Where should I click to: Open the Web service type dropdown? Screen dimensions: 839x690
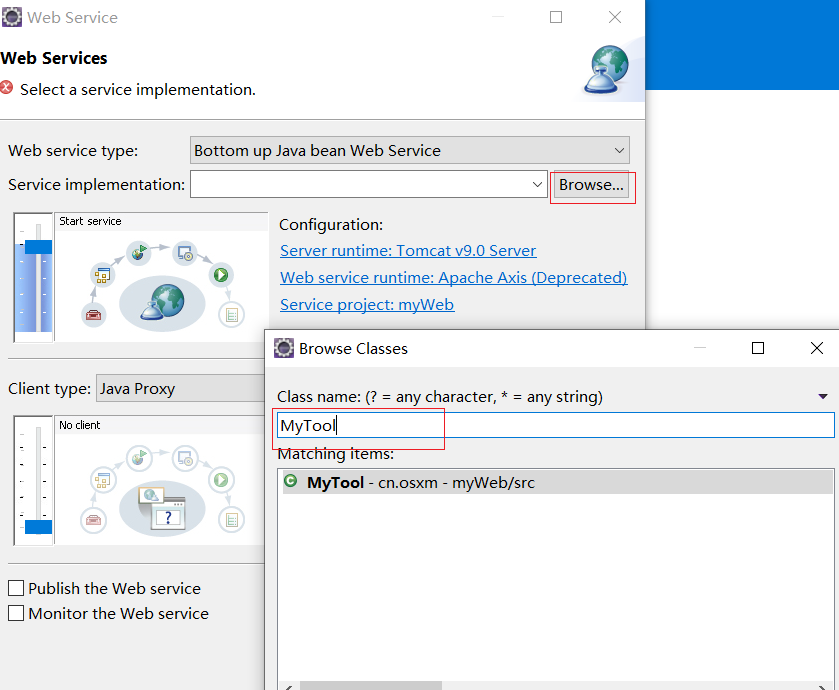tap(409, 150)
